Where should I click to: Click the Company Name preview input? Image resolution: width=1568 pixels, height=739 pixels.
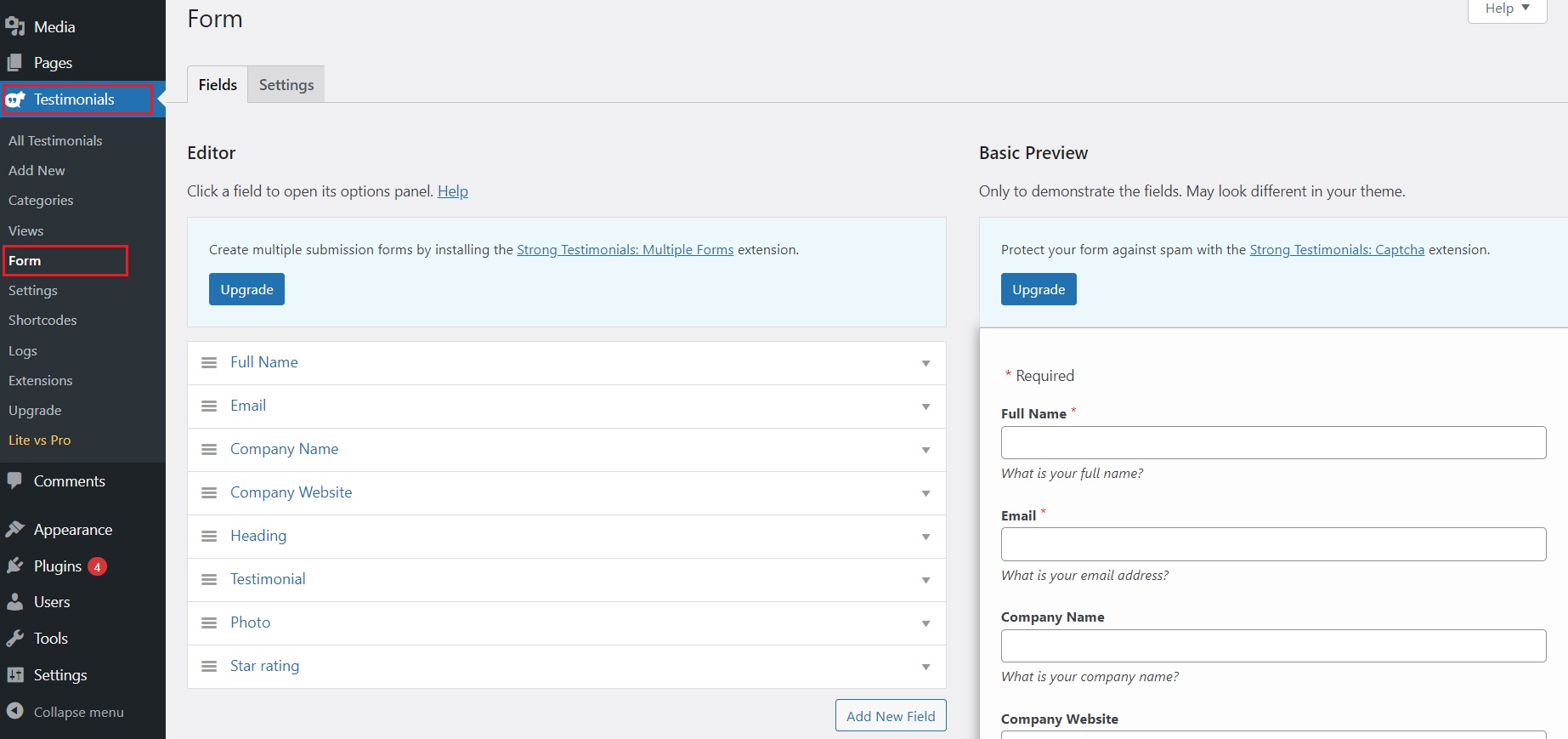[1273, 645]
